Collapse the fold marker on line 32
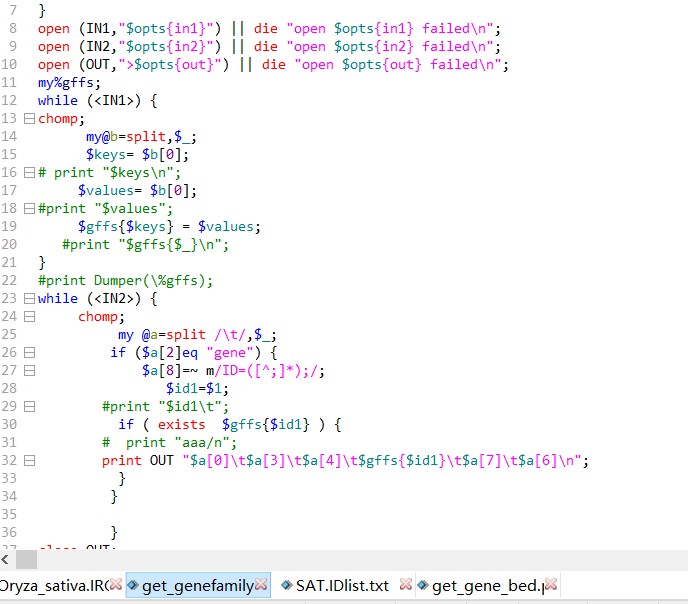Image resolution: width=688 pixels, height=604 pixels. pos(29,461)
